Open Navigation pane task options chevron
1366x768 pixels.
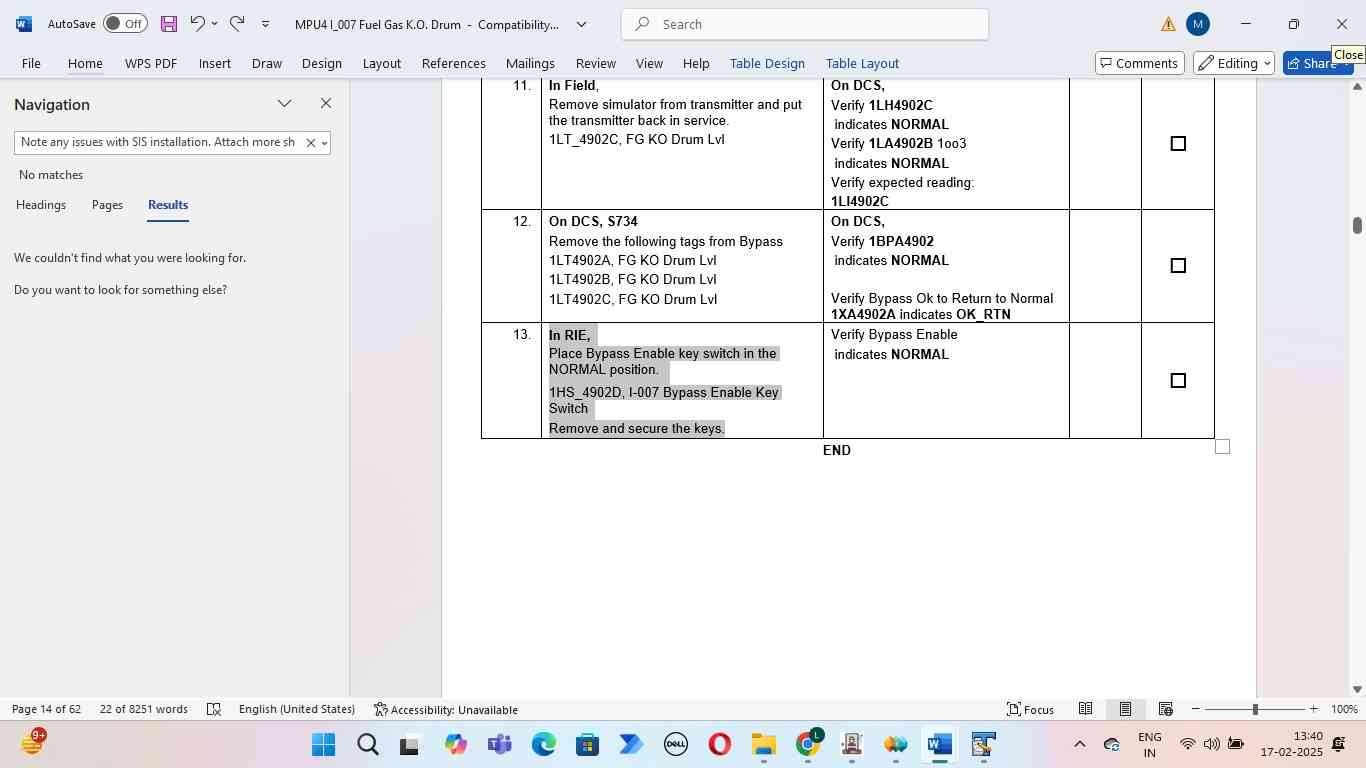point(285,104)
